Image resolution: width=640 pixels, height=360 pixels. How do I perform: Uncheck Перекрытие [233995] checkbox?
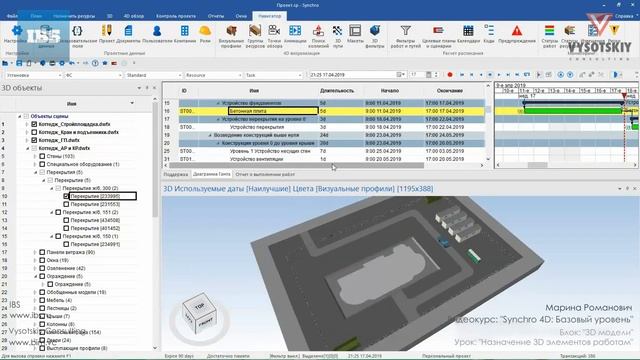(66, 196)
